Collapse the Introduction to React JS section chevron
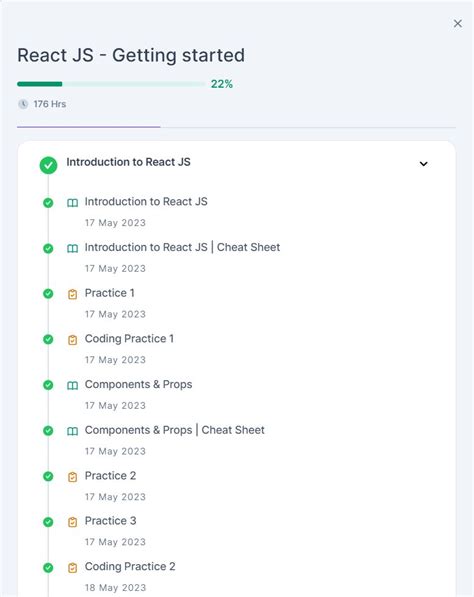This screenshot has width=474, height=597. pos(423,164)
